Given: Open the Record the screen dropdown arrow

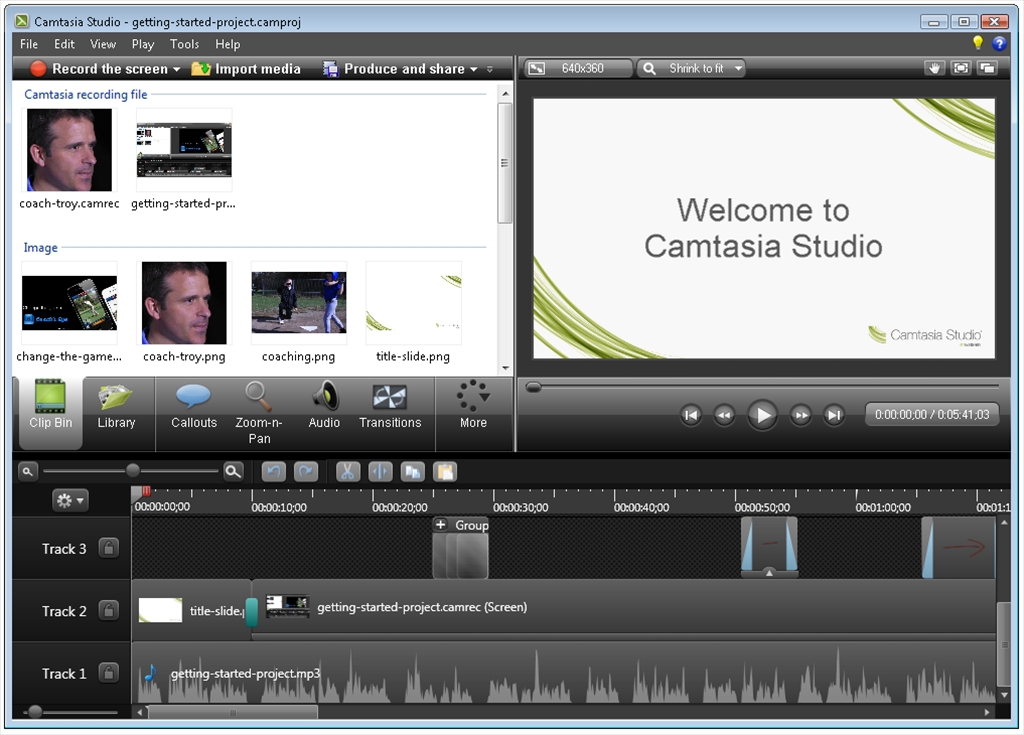Looking at the screenshot, I should coord(176,68).
